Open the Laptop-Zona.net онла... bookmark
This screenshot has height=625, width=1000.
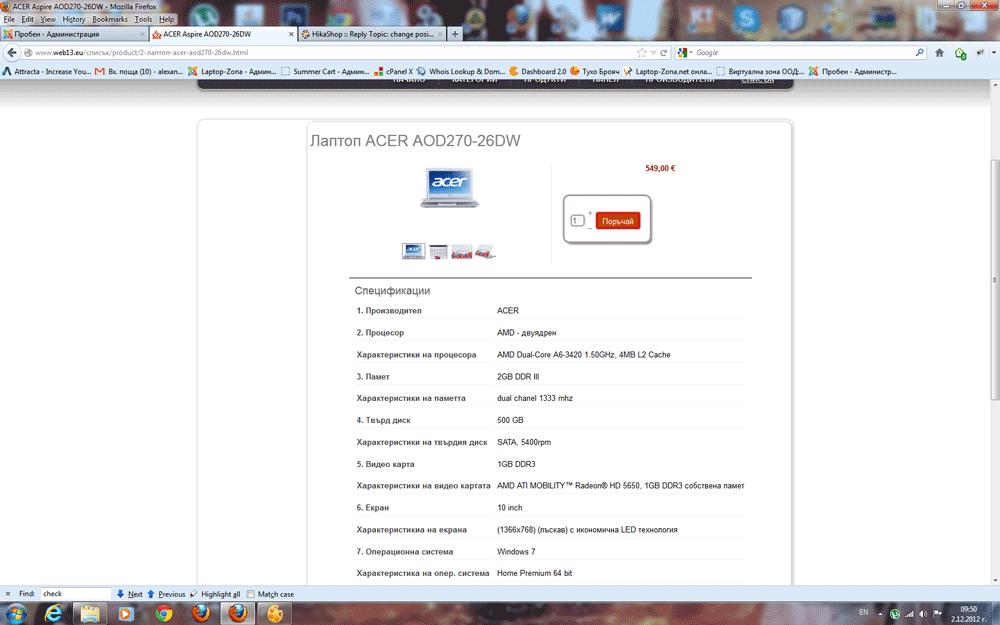pos(668,71)
